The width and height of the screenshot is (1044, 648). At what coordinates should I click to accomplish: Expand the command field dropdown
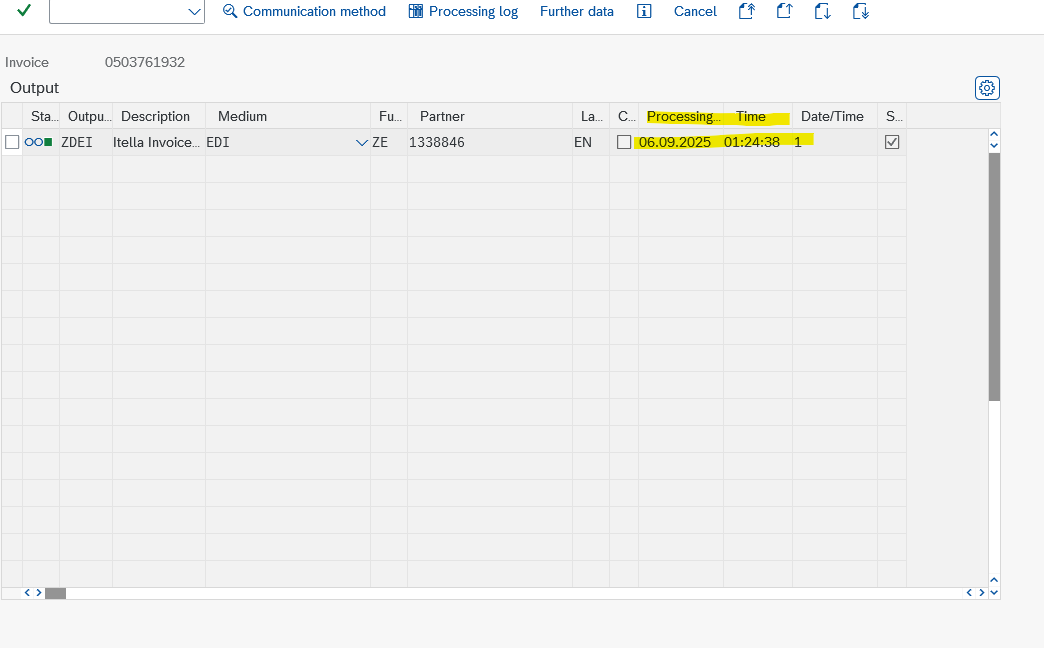[194, 11]
